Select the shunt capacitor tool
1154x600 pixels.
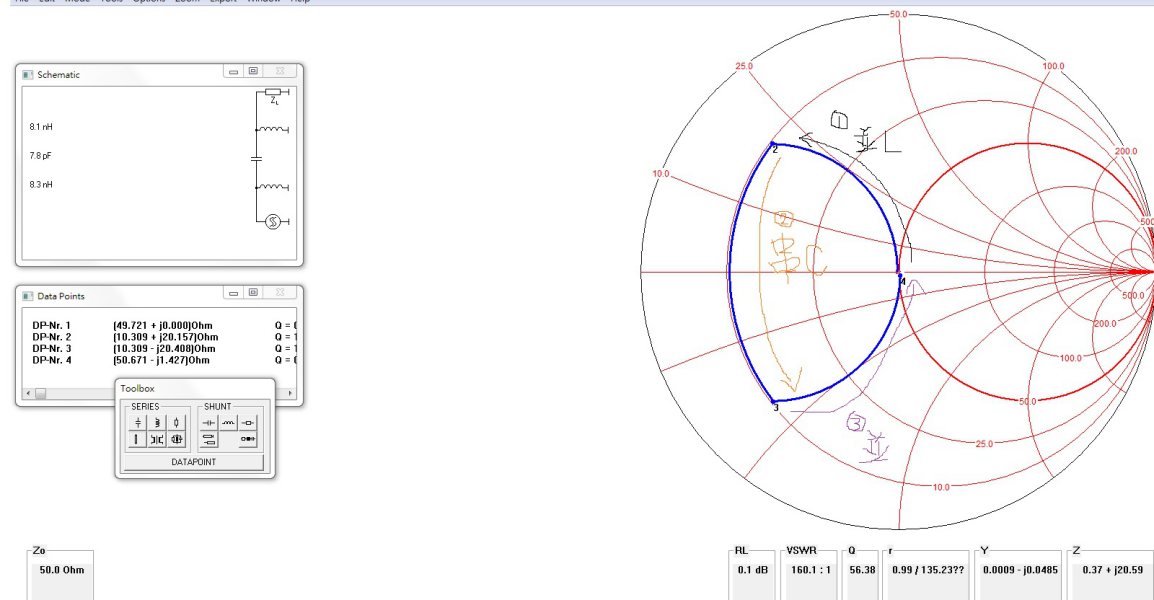[209, 423]
